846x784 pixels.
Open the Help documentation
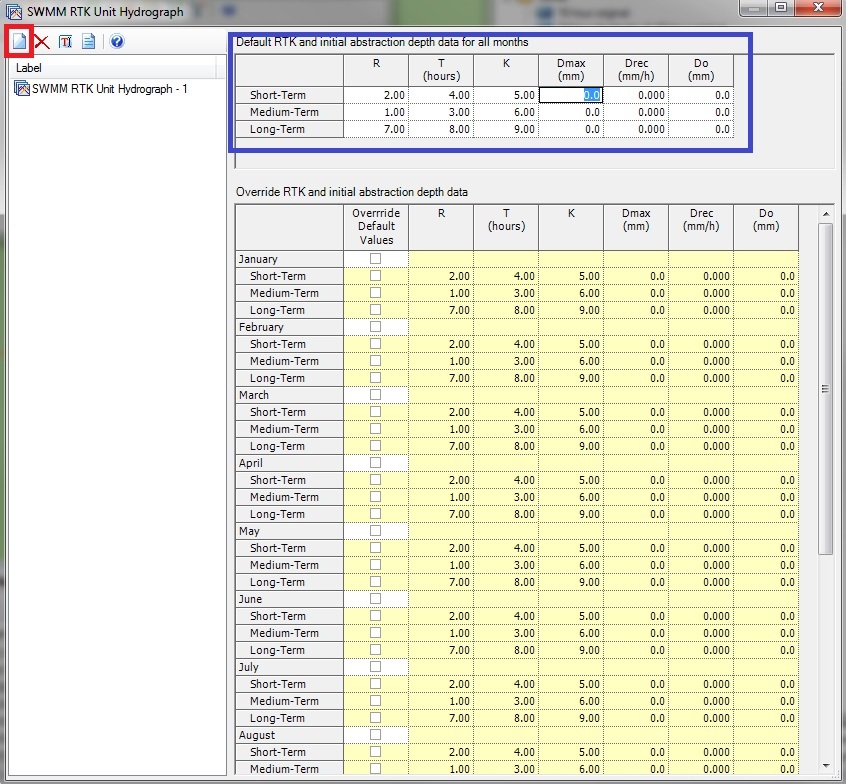116,40
